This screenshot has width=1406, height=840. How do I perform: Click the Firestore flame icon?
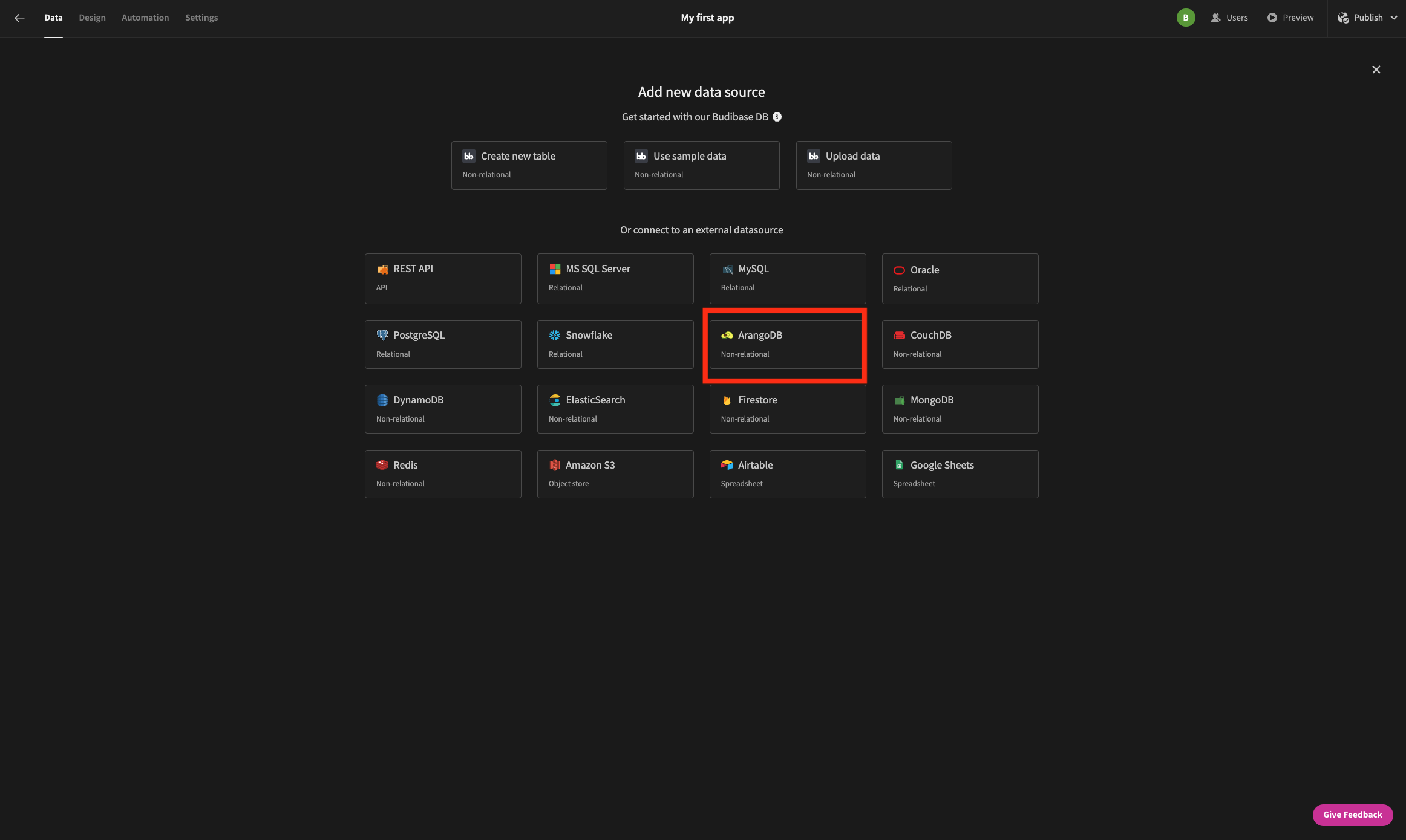point(727,400)
